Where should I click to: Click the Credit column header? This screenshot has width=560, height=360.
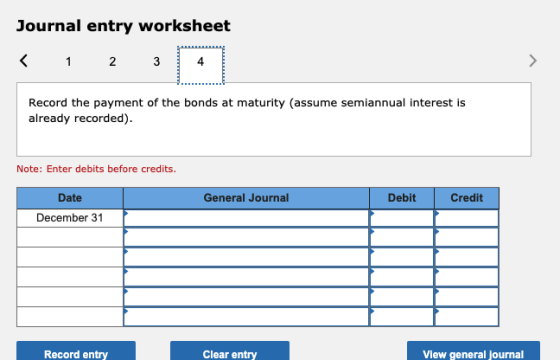pos(466,198)
